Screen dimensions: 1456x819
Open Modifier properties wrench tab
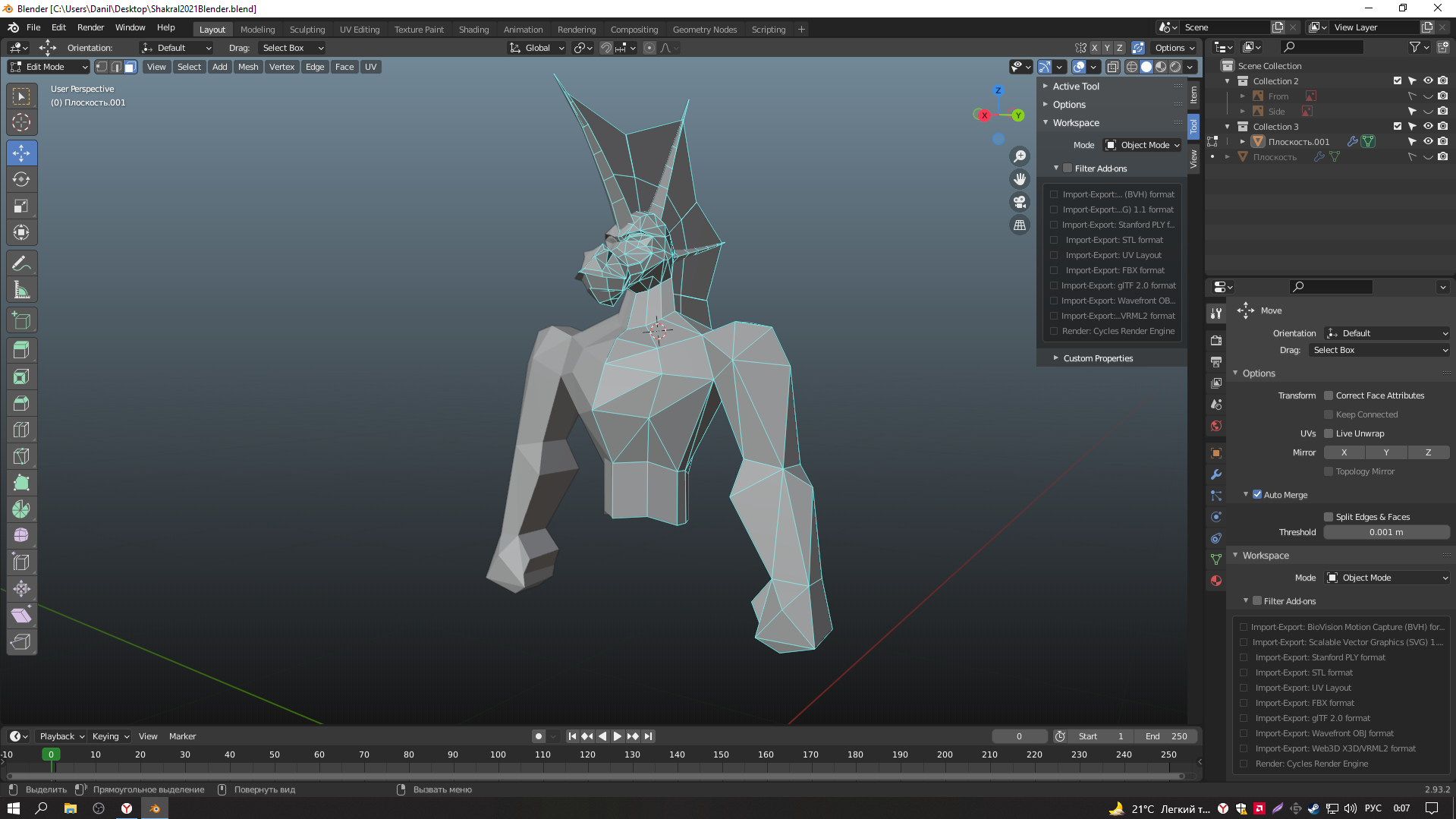(x=1216, y=474)
